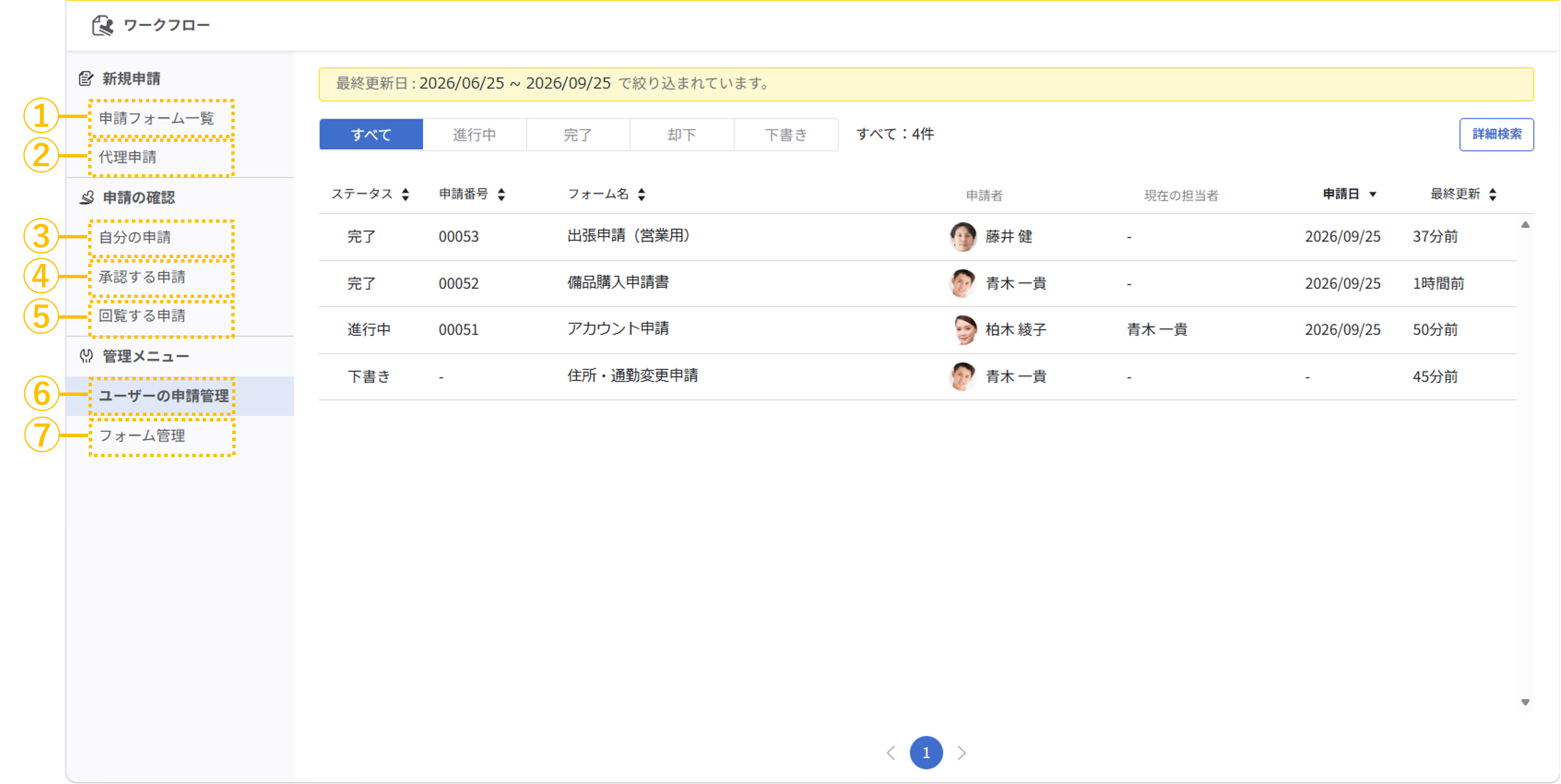1561x784 pixels.
Task: Open 代理申請 in sidebar
Action: [127, 157]
